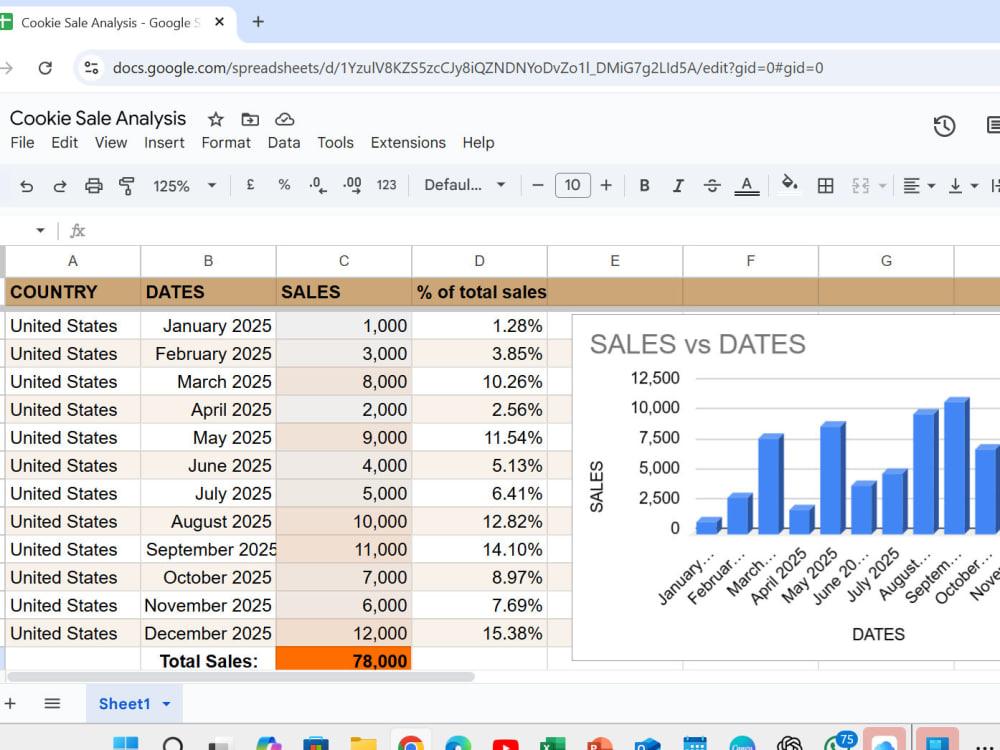Open the Default font dropdown
The width and height of the screenshot is (1000, 750).
pos(464,185)
